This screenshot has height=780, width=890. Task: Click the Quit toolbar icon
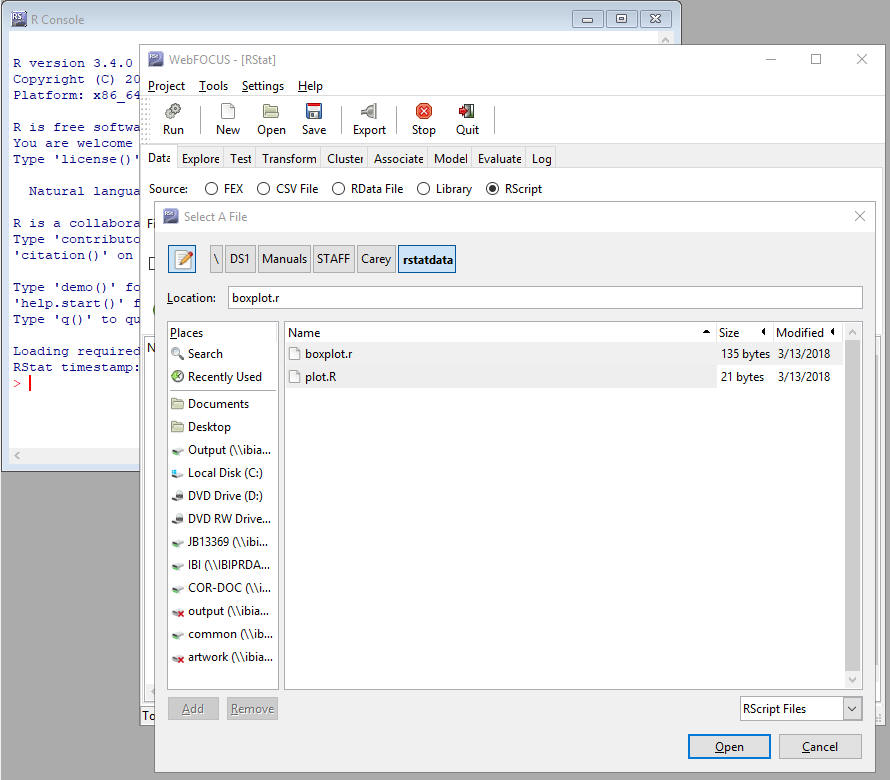click(x=467, y=111)
